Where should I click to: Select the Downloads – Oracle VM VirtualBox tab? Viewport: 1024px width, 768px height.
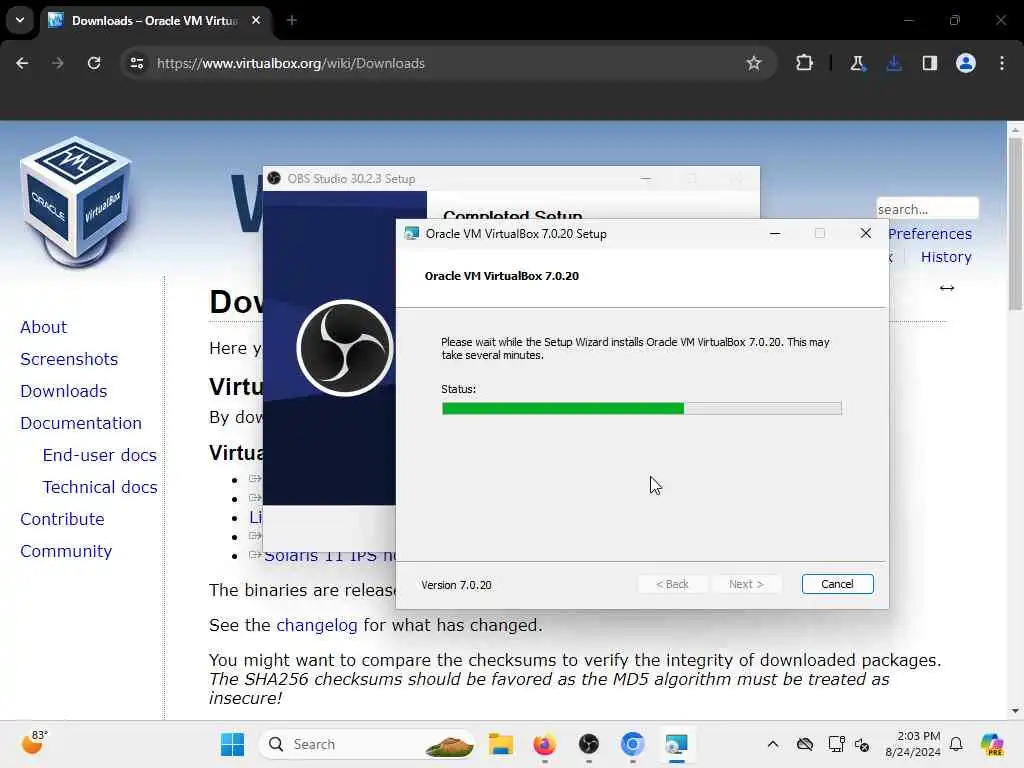click(155, 20)
